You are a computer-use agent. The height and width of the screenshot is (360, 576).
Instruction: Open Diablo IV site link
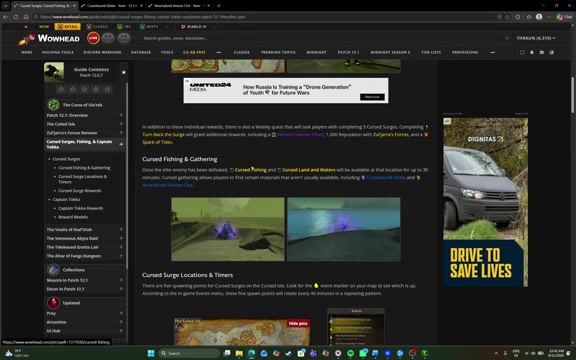tap(194, 26)
